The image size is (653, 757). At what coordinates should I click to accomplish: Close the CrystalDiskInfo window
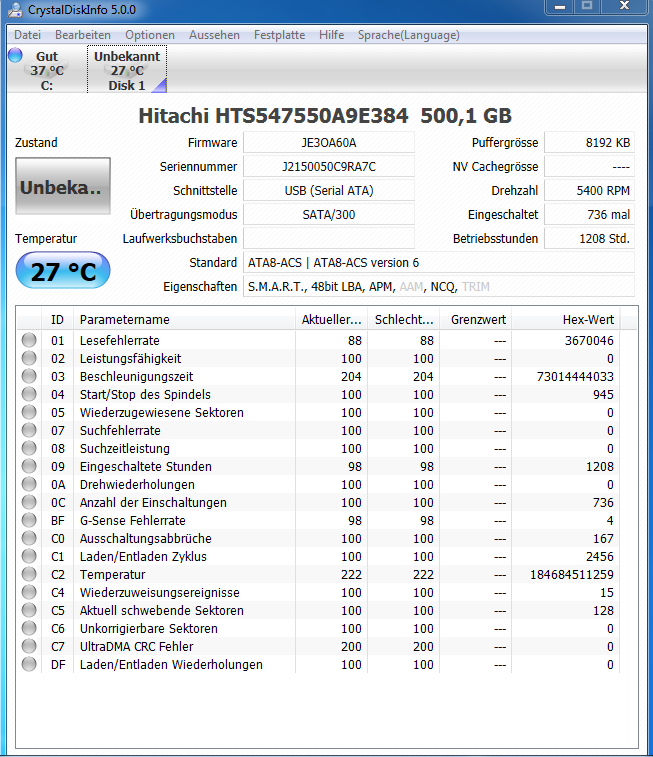[624, 7]
